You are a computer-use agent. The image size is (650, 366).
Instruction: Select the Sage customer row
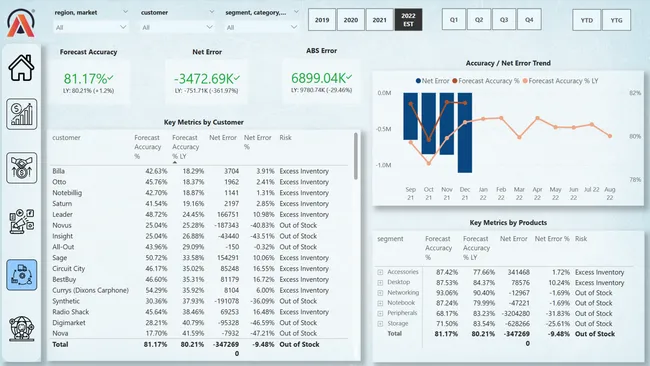199,258
